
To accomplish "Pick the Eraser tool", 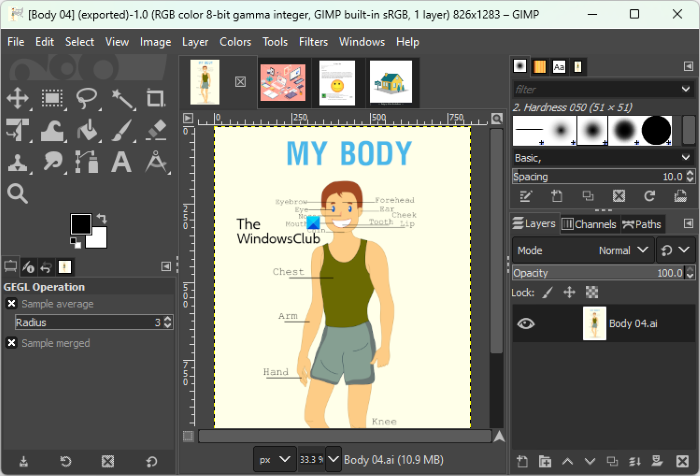I will [155, 130].
